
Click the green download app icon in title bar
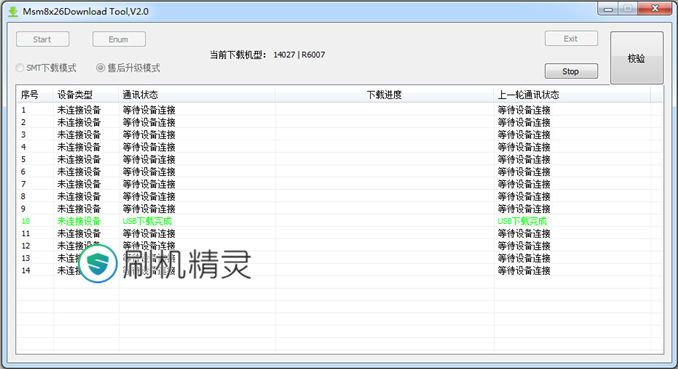[x=13, y=12]
